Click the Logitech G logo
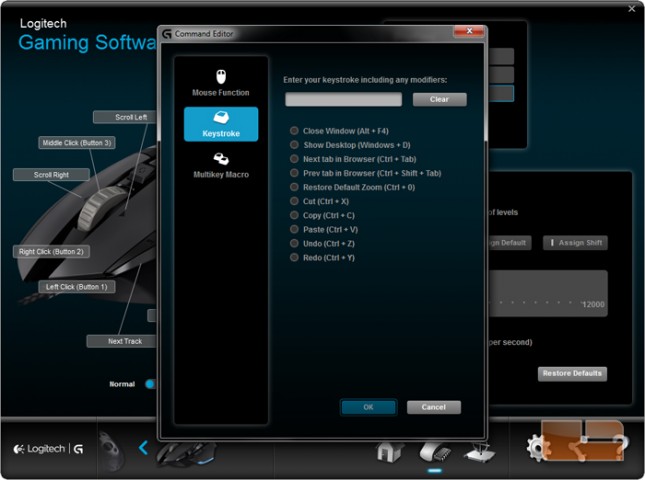 coord(49,449)
